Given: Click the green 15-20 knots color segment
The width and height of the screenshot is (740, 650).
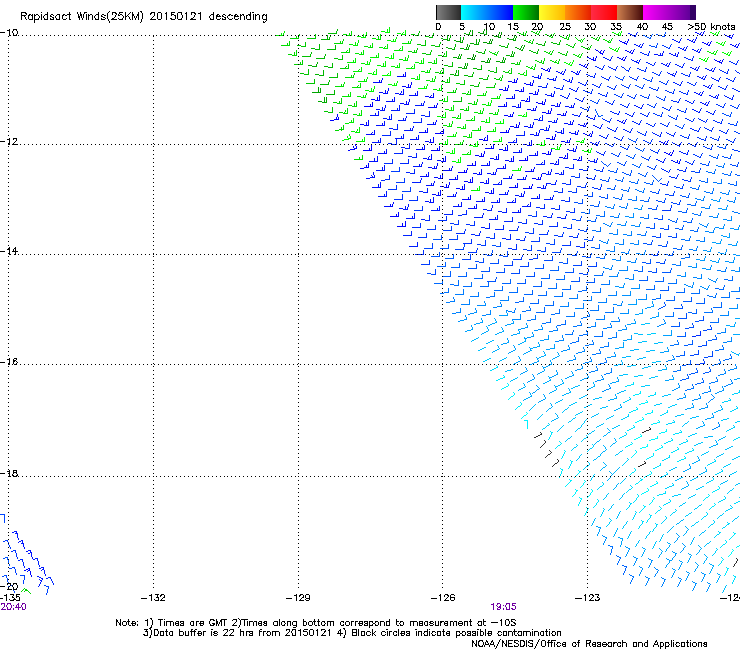Looking at the screenshot, I should pos(526,12).
